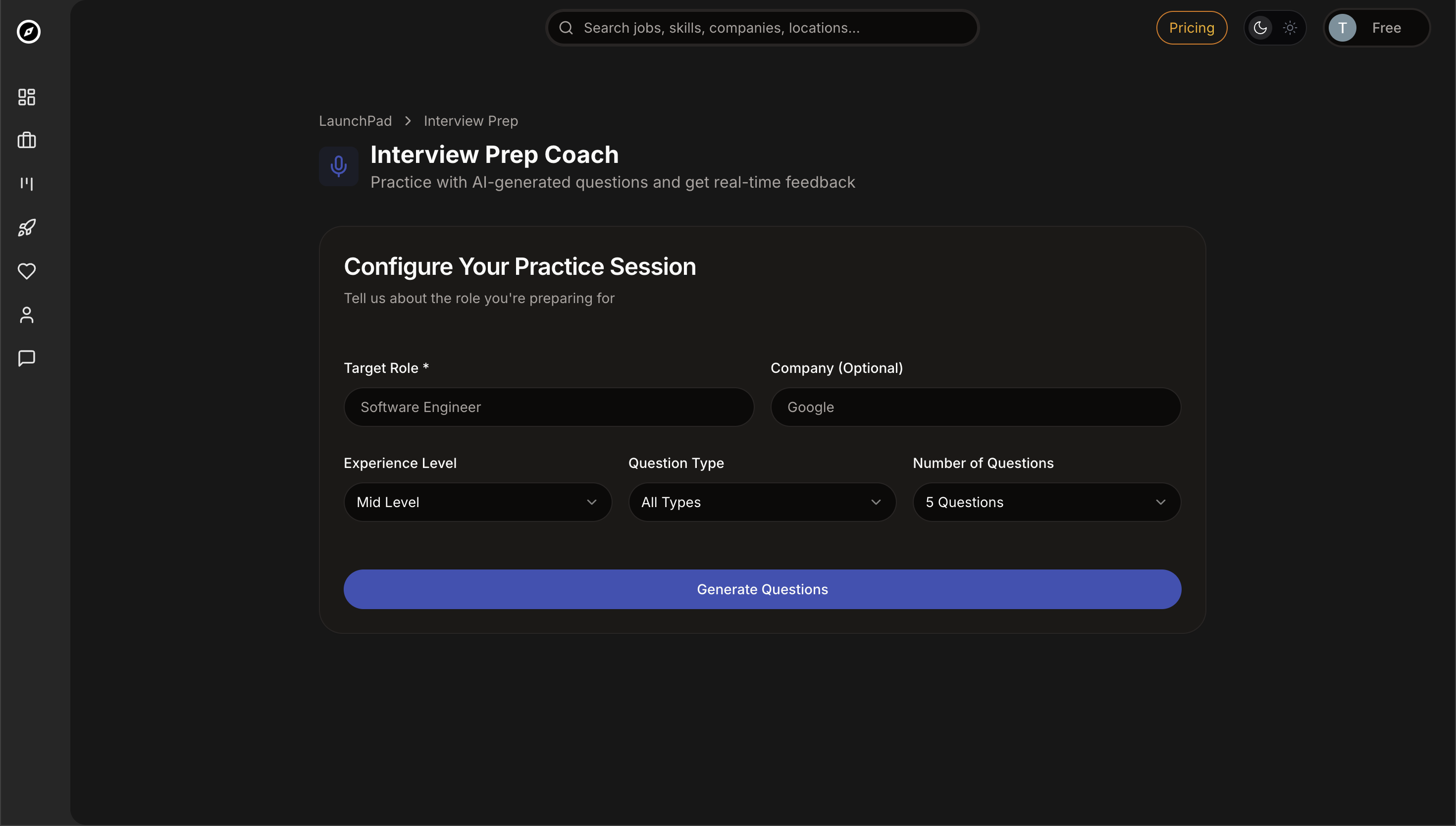
Task: Select the heart favorites icon
Action: tap(26, 271)
